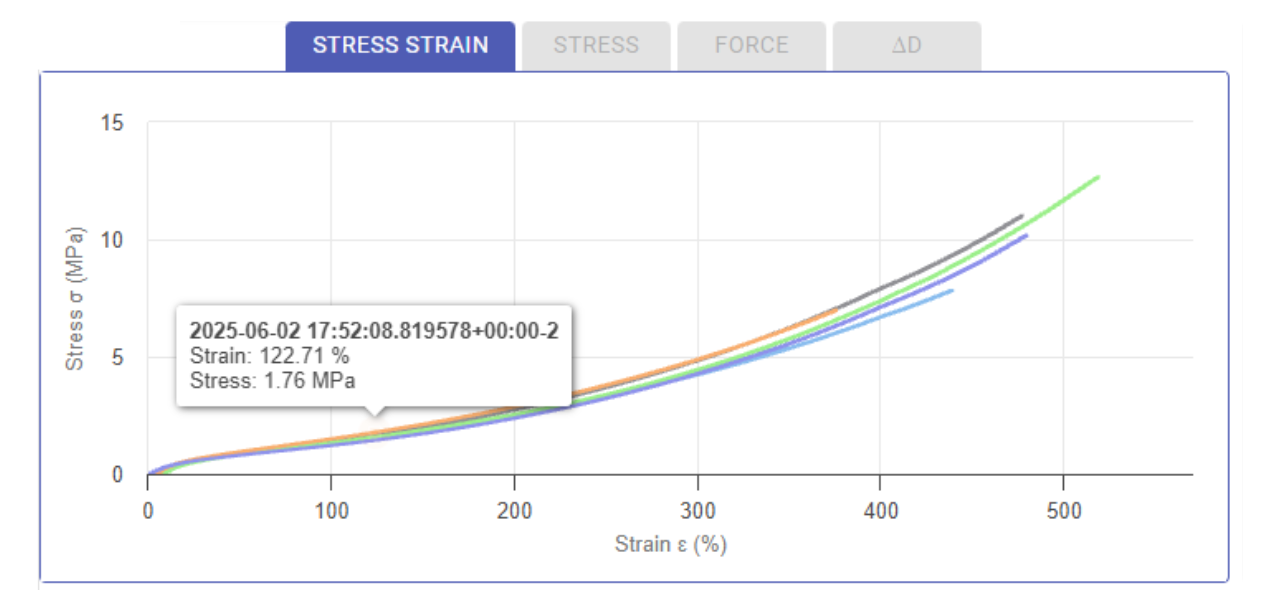Click the tooltip's pointer arrow

pos(374,410)
